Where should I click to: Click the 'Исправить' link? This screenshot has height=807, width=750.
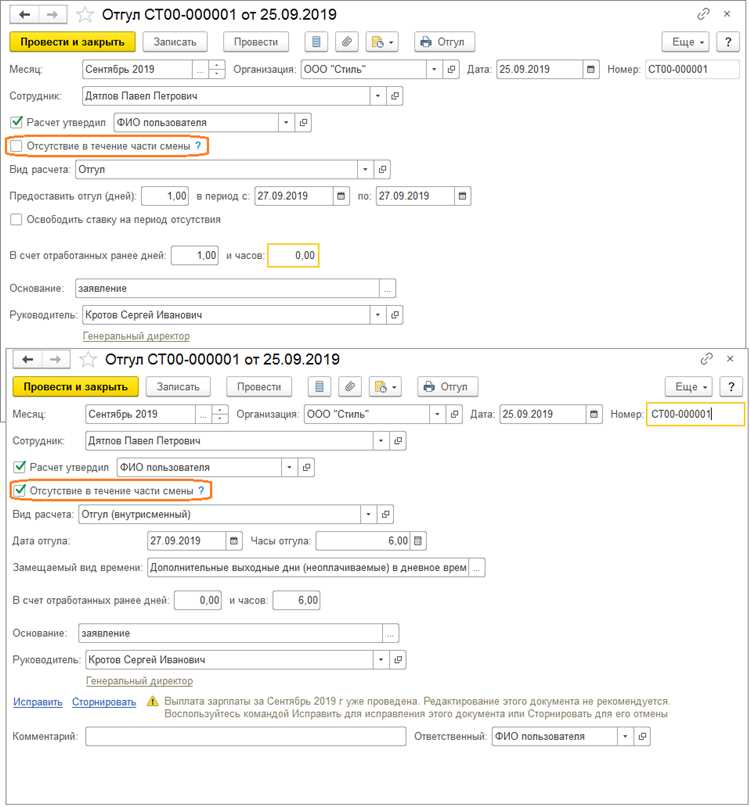click(37, 702)
